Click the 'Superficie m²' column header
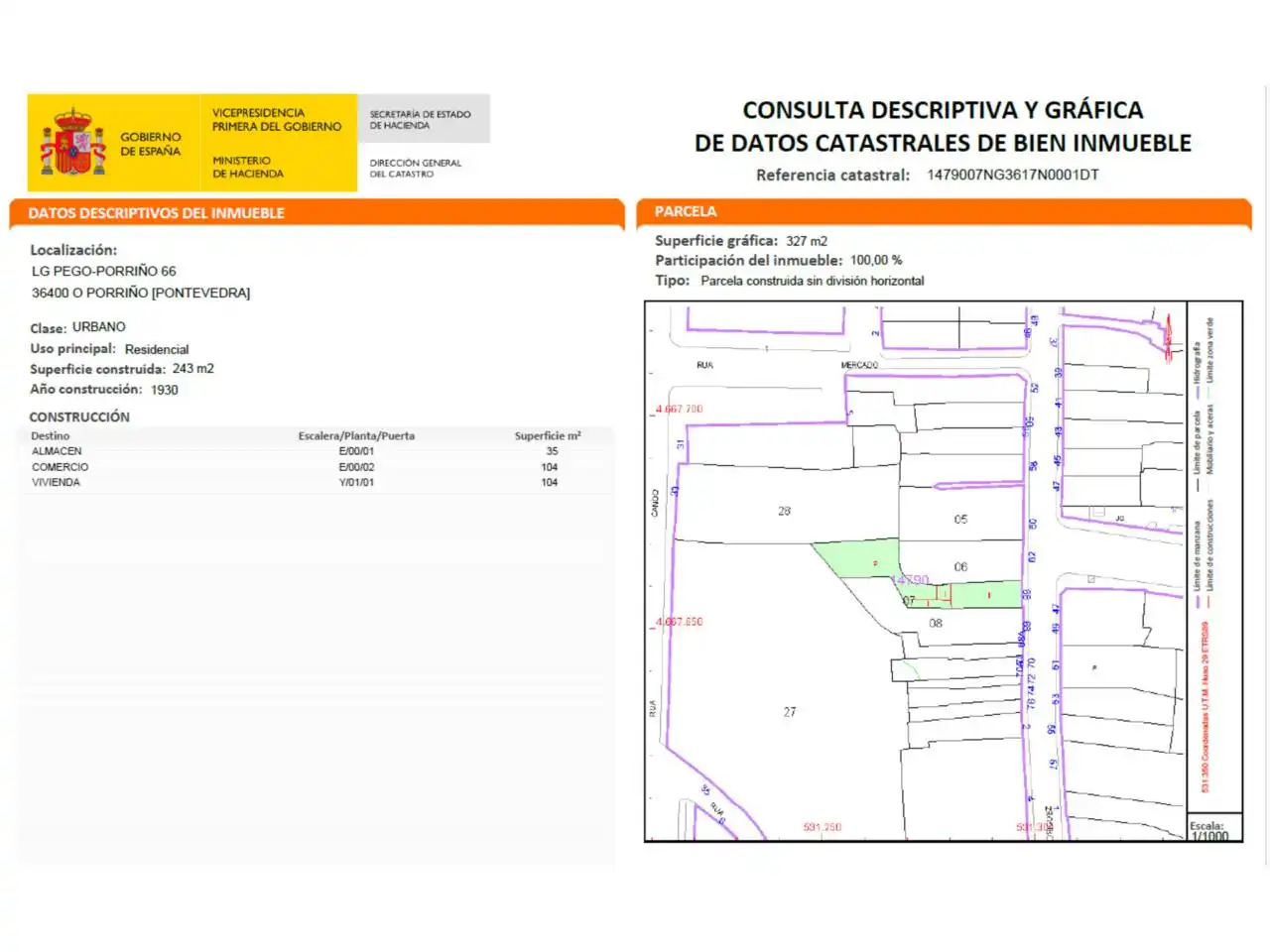The height and width of the screenshot is (952, 1270). (548, 435)
